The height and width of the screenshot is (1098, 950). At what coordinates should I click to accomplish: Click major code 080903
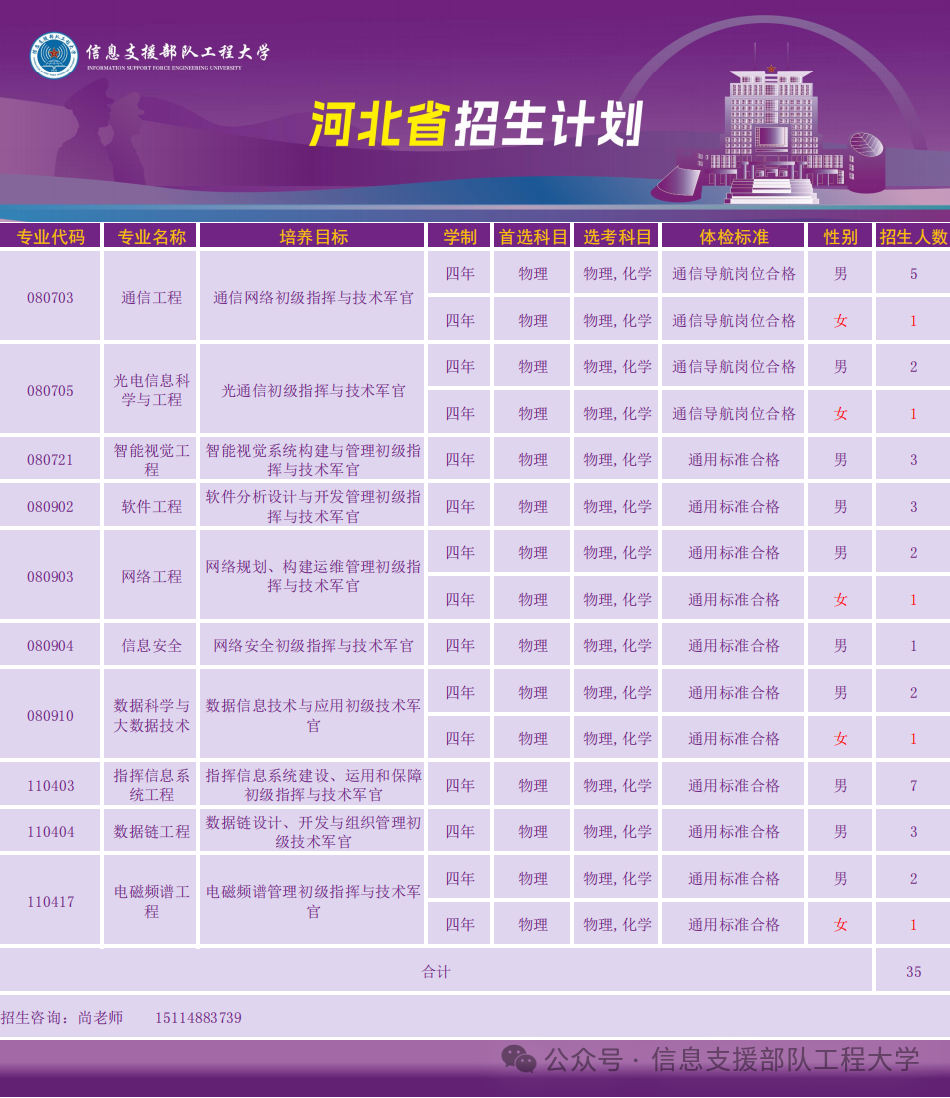pyautogui.click(x=50, y=577)
